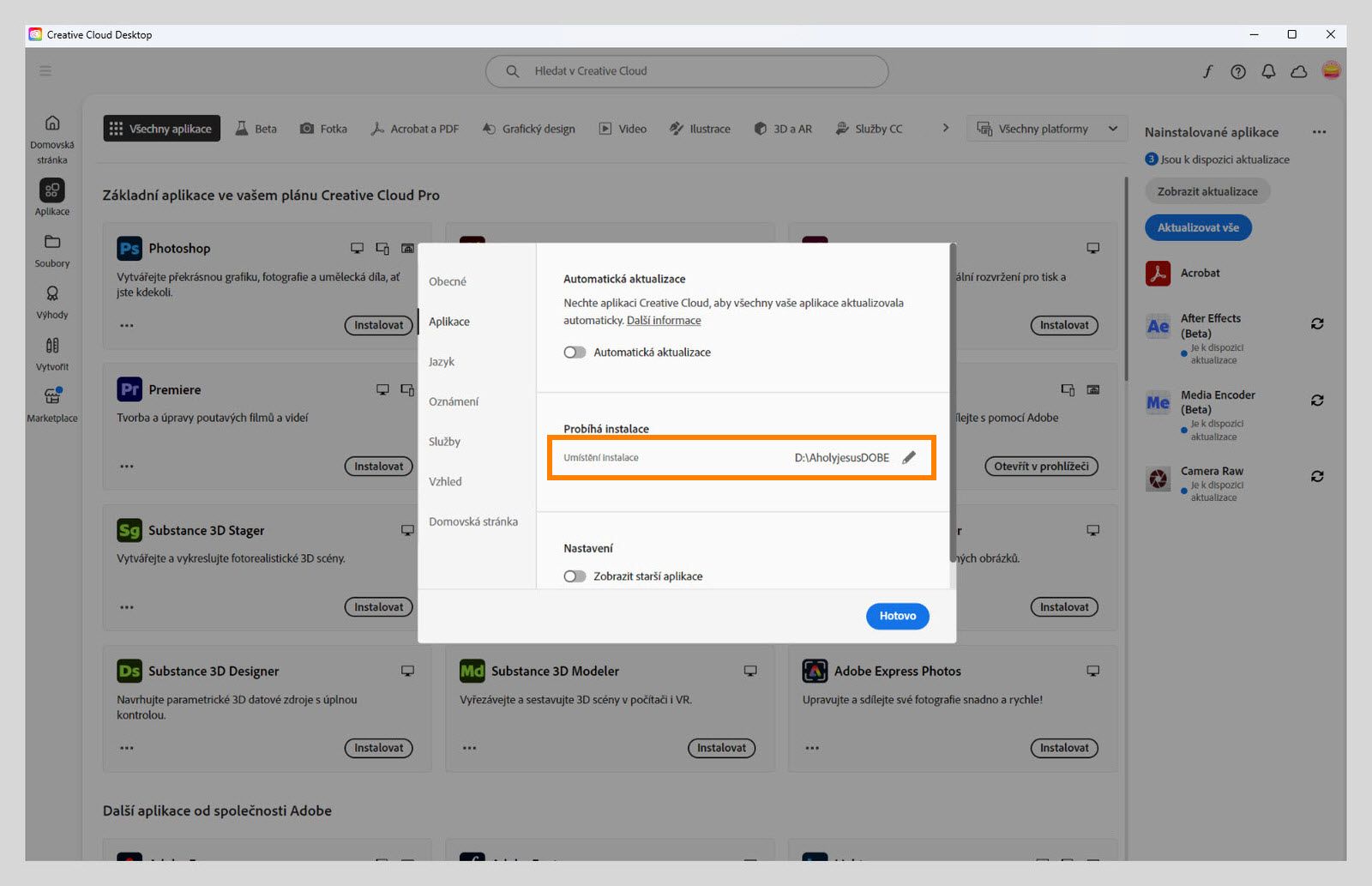Expand Všechny platformy dropdown
This screenshot has width=1372, height=886.
1047,129
